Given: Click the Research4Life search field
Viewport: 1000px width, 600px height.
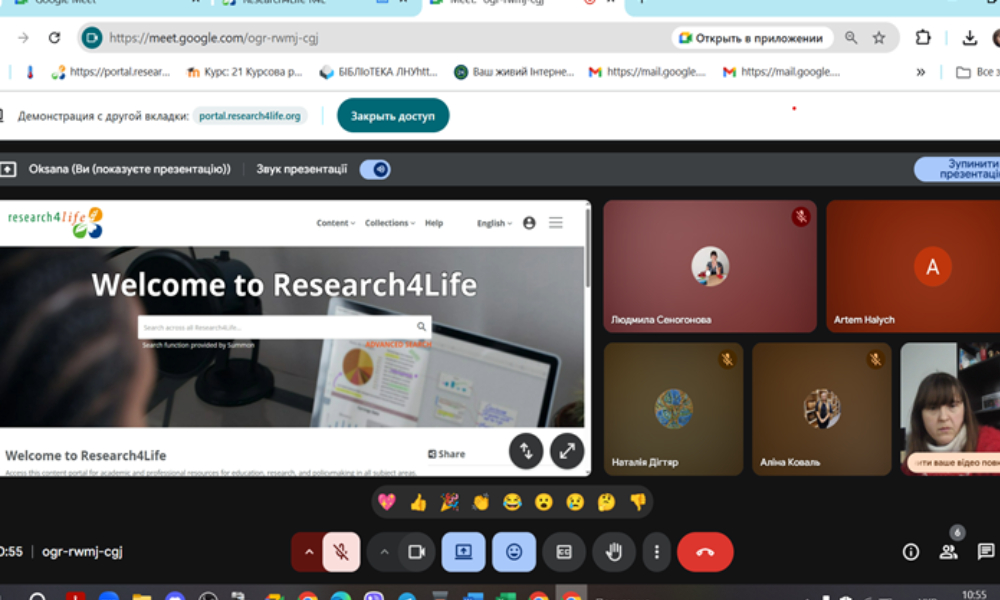Looking at the screenshot, I should pos(277,327).
